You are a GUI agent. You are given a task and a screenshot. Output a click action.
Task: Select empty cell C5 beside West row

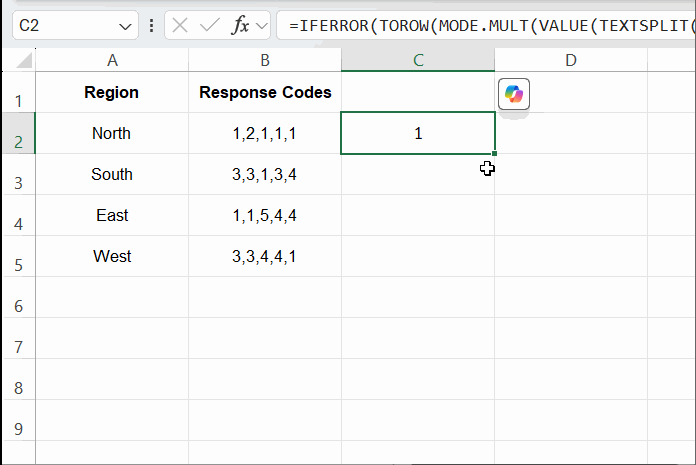point(418,256)
